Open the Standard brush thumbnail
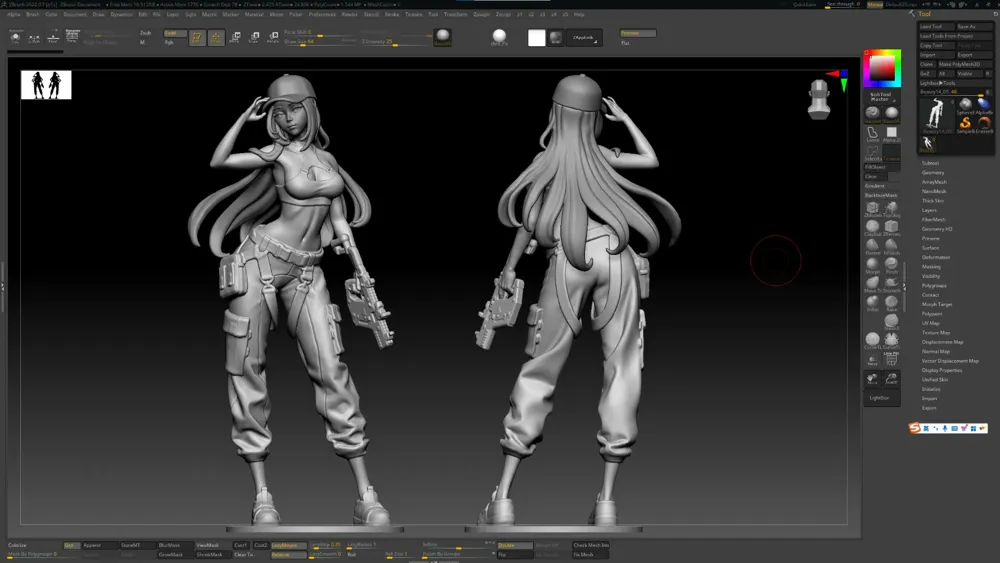The width and height of the screenshot is (1000, 563). pyautogui.click(x=872, y=114)
